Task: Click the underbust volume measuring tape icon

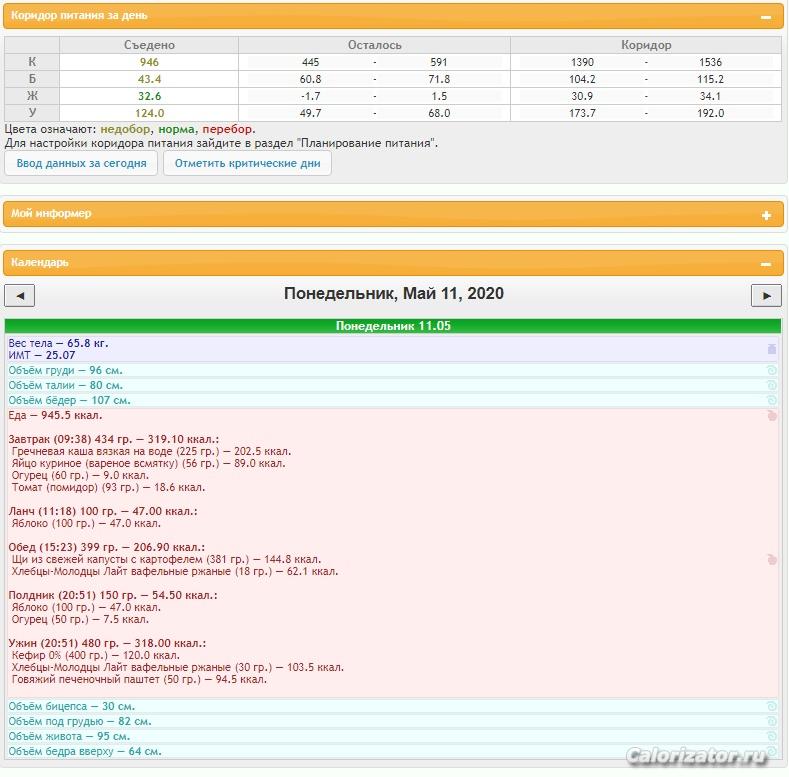Action: (x=771, y=722)
